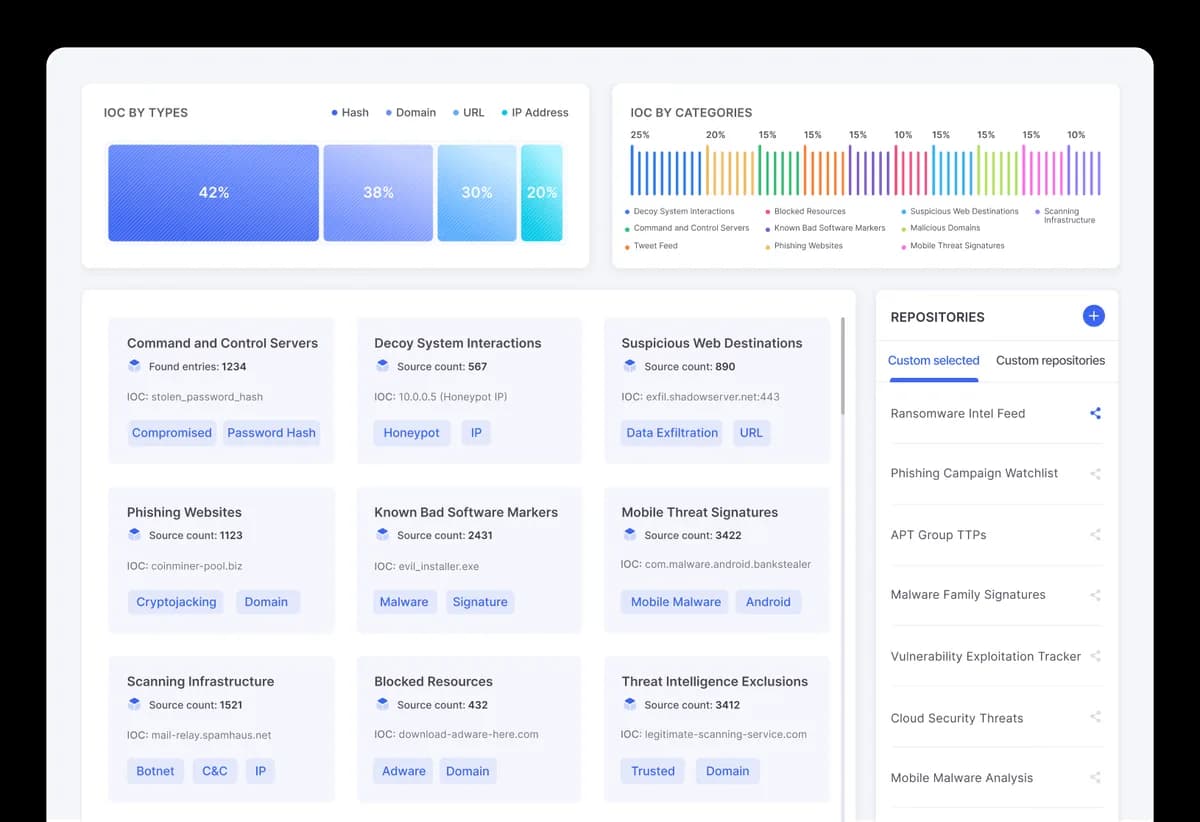Image resolution: width=1200 pixels, height=822 pixels.
Task: Click share icon for Vulnerability Exploitation Tracker
Action: (x=1095, y=657)
